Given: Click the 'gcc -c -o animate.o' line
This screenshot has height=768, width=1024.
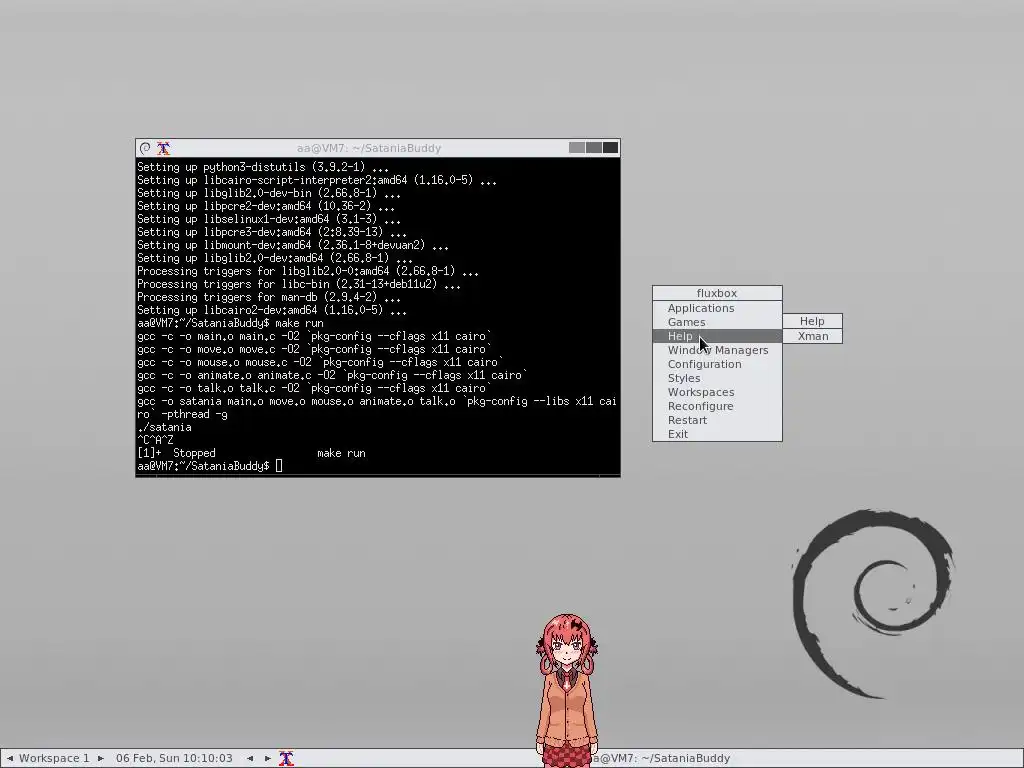Looking at the screenshot, I should 332,375.
